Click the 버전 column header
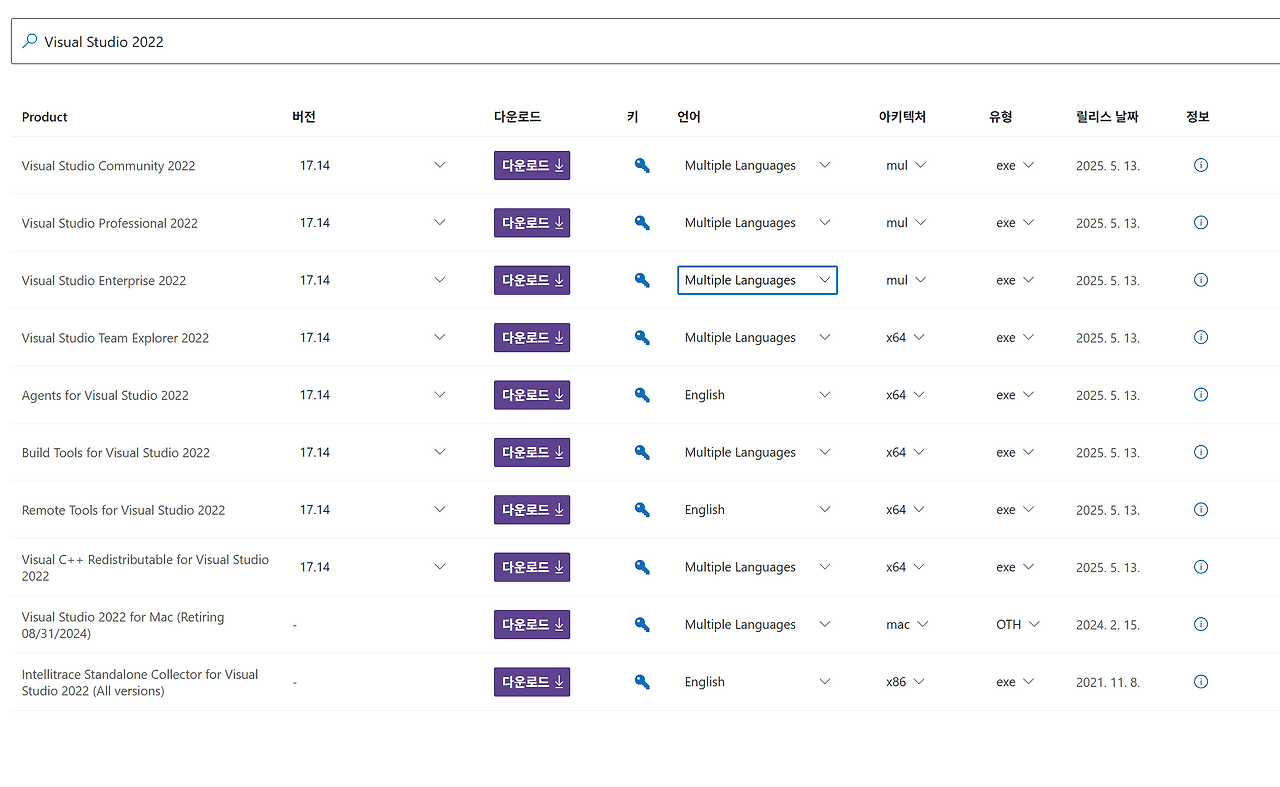Screen dimensions: 1280x787 [304, 117]
